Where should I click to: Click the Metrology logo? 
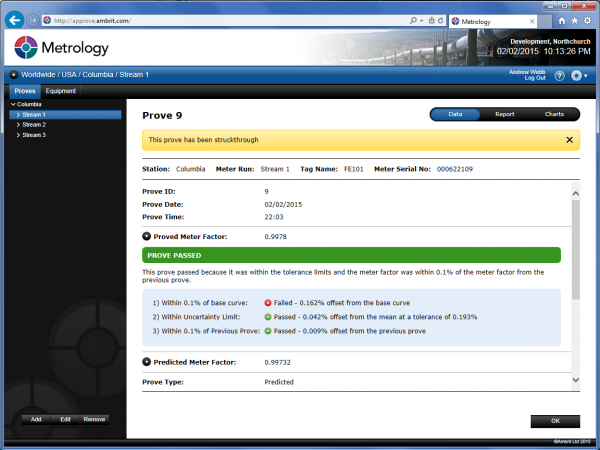tap(61, 47)
